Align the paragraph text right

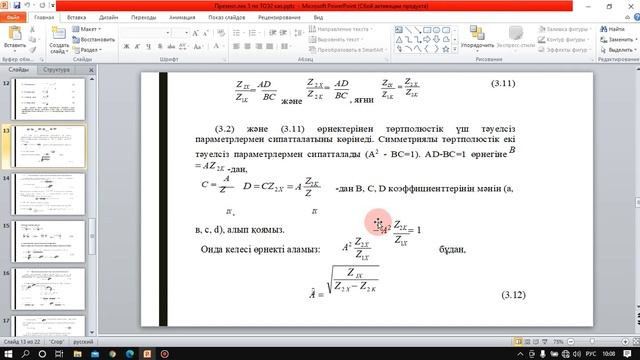(x=258, y=47)
